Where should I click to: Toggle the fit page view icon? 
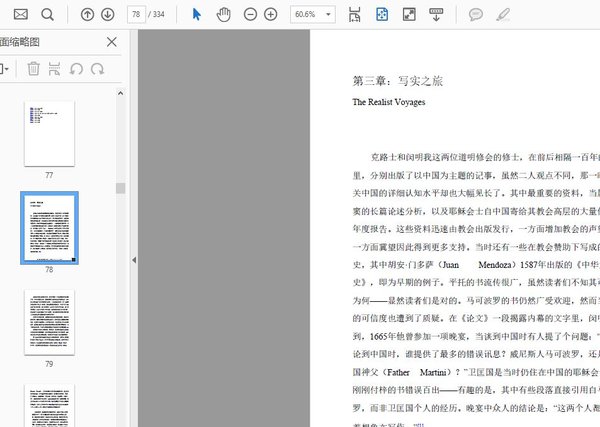point(382,15)
